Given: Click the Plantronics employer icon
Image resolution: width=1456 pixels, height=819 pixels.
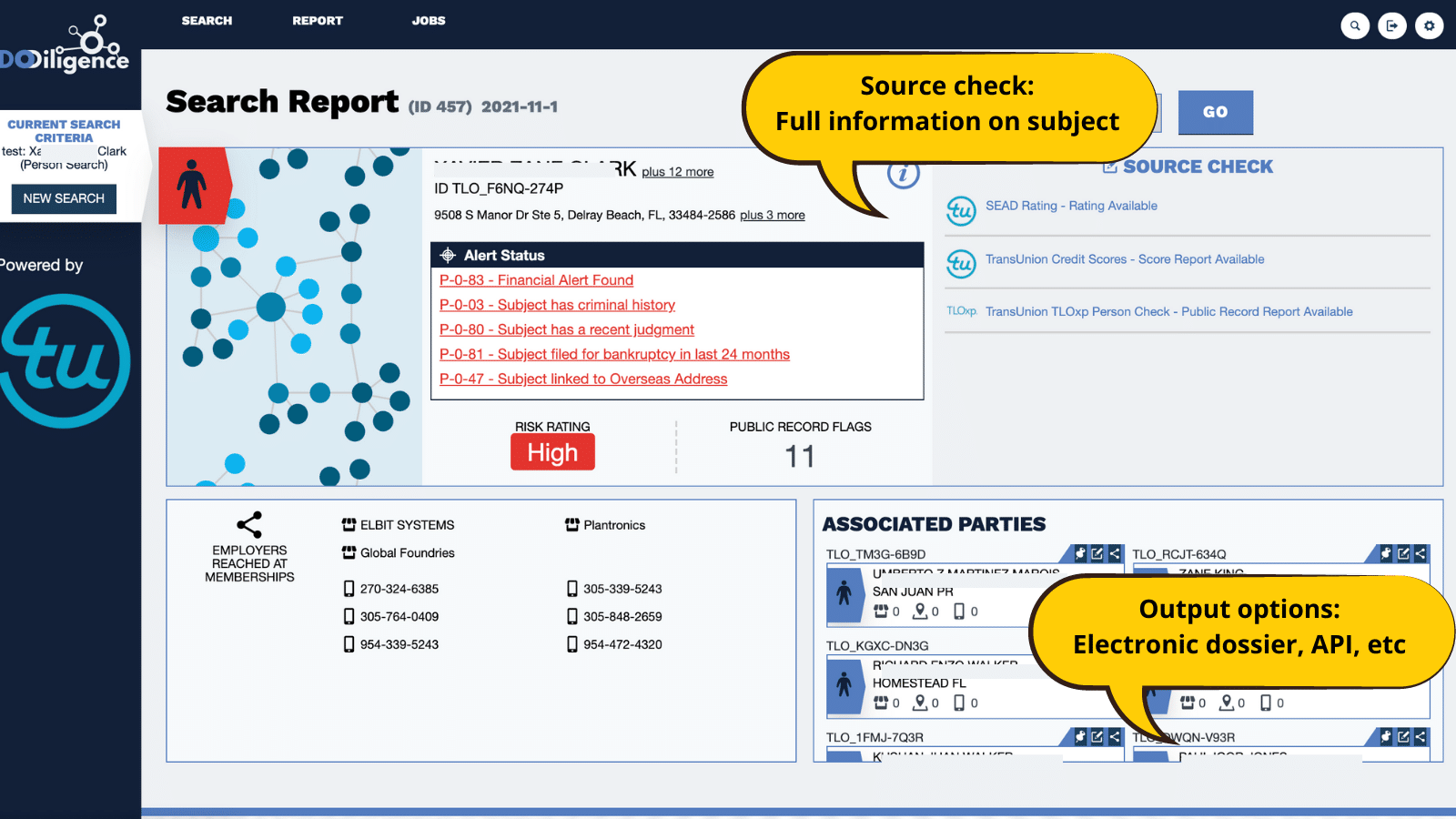Looking at the screenshot, I should click(x=571, y=525).
